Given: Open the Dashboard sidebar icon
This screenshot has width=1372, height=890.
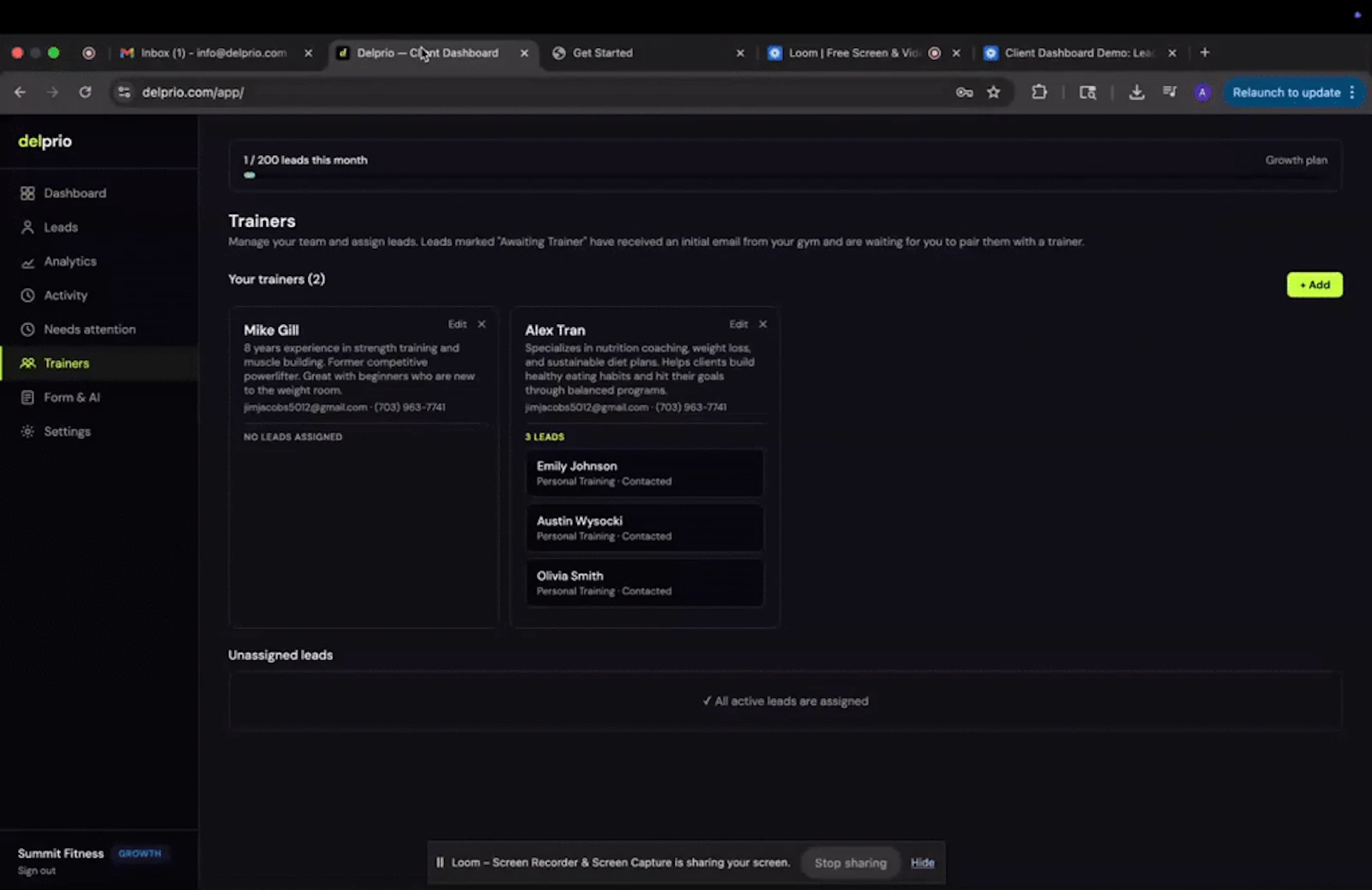Looking at the screenshot, I should pos(27,193).
